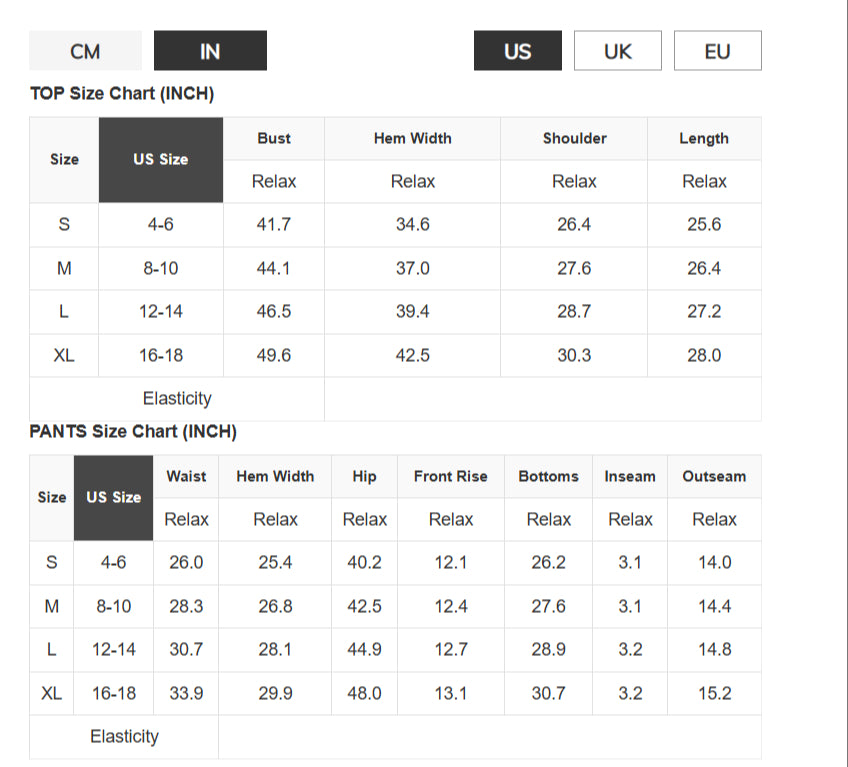Screen dimensions: 848x767
Task: Choose US sizing region
Action: 518,51
